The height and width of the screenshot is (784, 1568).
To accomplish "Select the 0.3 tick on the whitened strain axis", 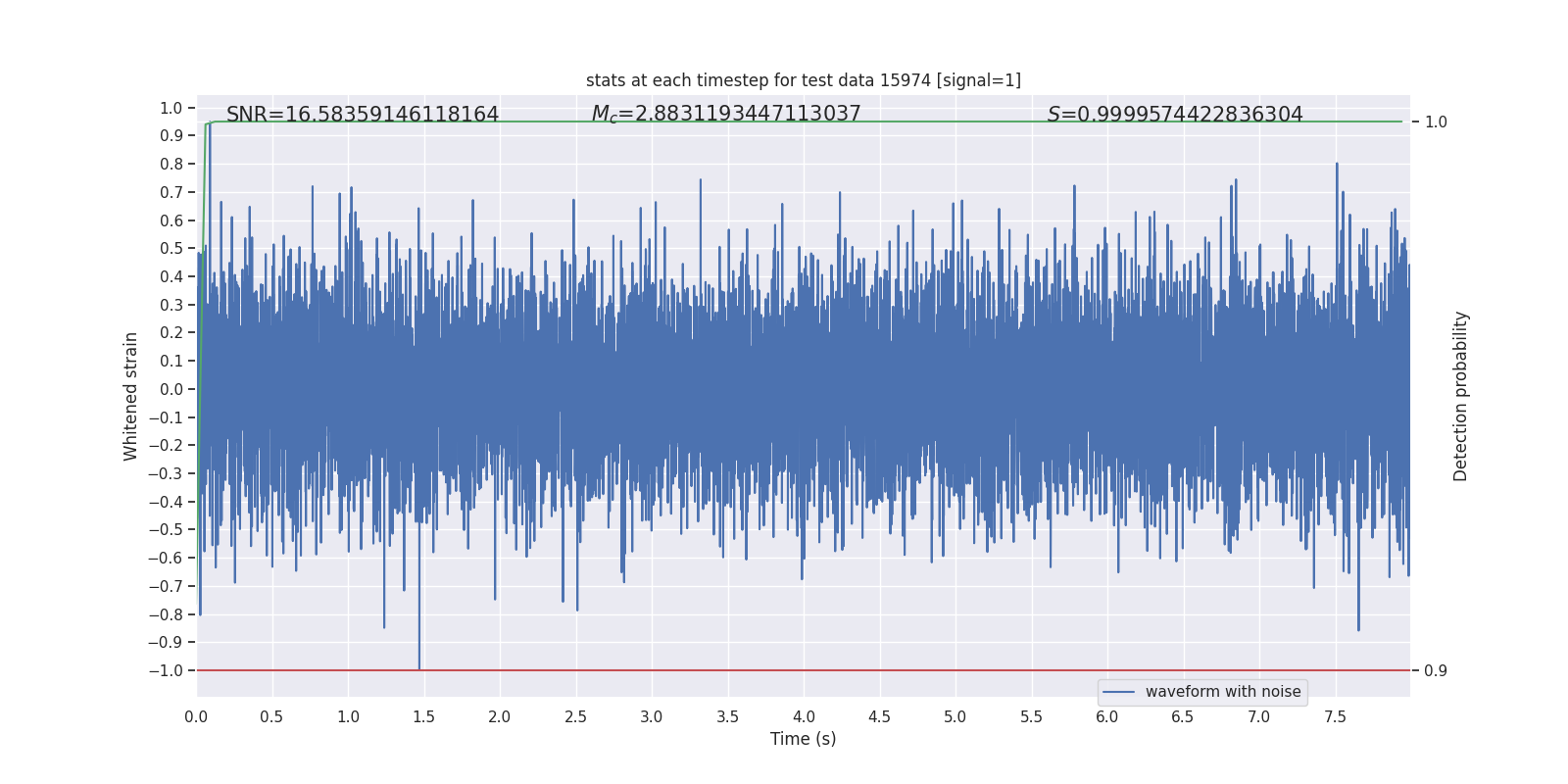I will tap(171, 305).
